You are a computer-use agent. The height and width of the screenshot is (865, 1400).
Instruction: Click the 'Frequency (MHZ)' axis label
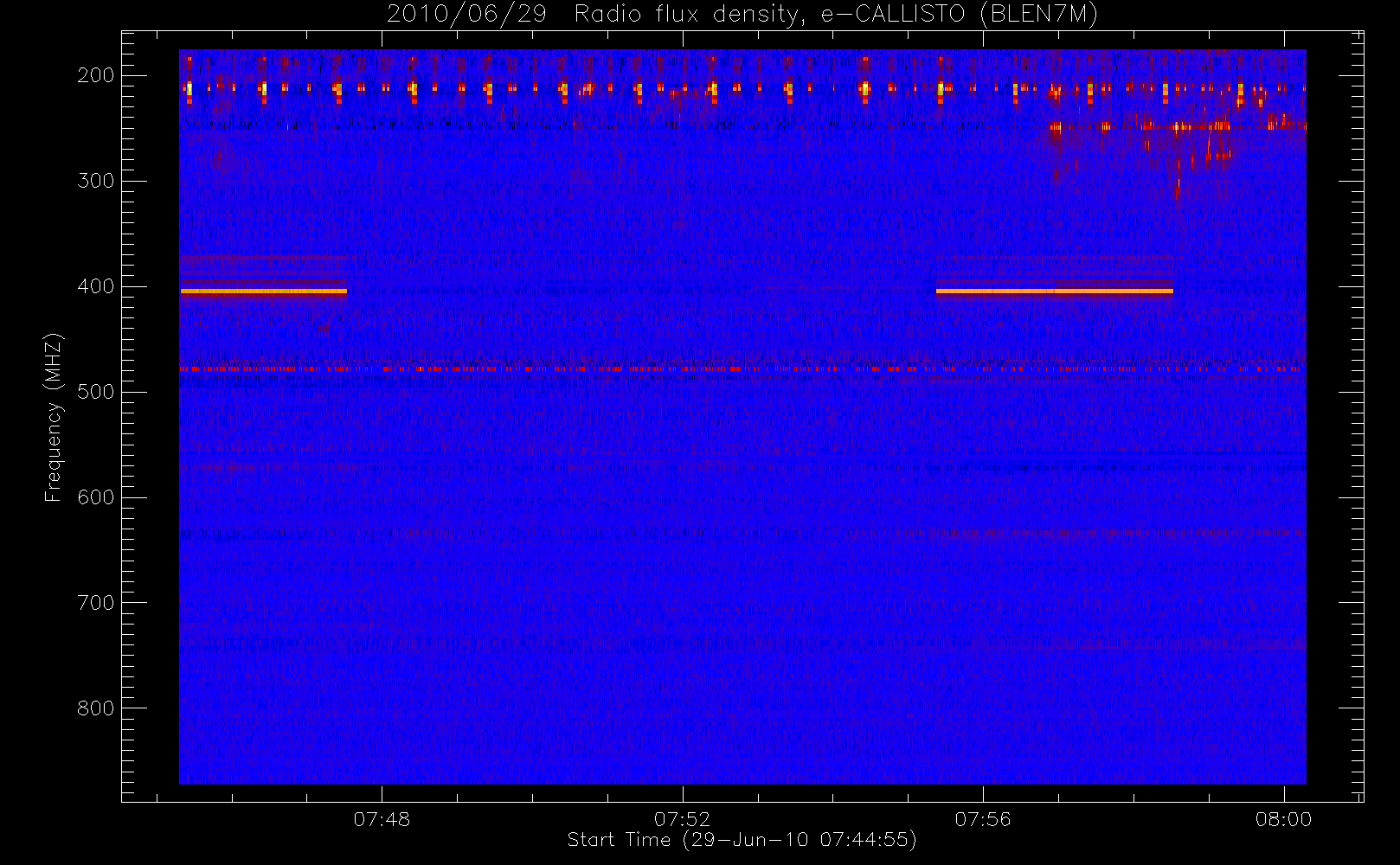click(54, 417)
